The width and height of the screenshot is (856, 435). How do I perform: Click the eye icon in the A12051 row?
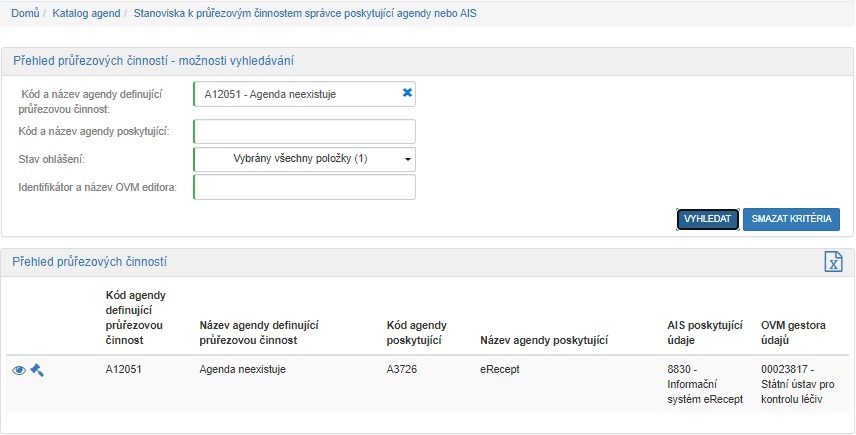click(x=19, y=370)
